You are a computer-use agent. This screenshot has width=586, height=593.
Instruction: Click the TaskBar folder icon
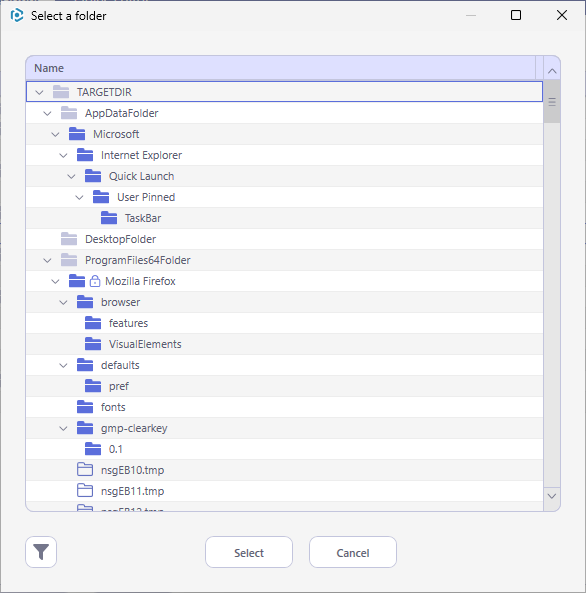[109, 218]
